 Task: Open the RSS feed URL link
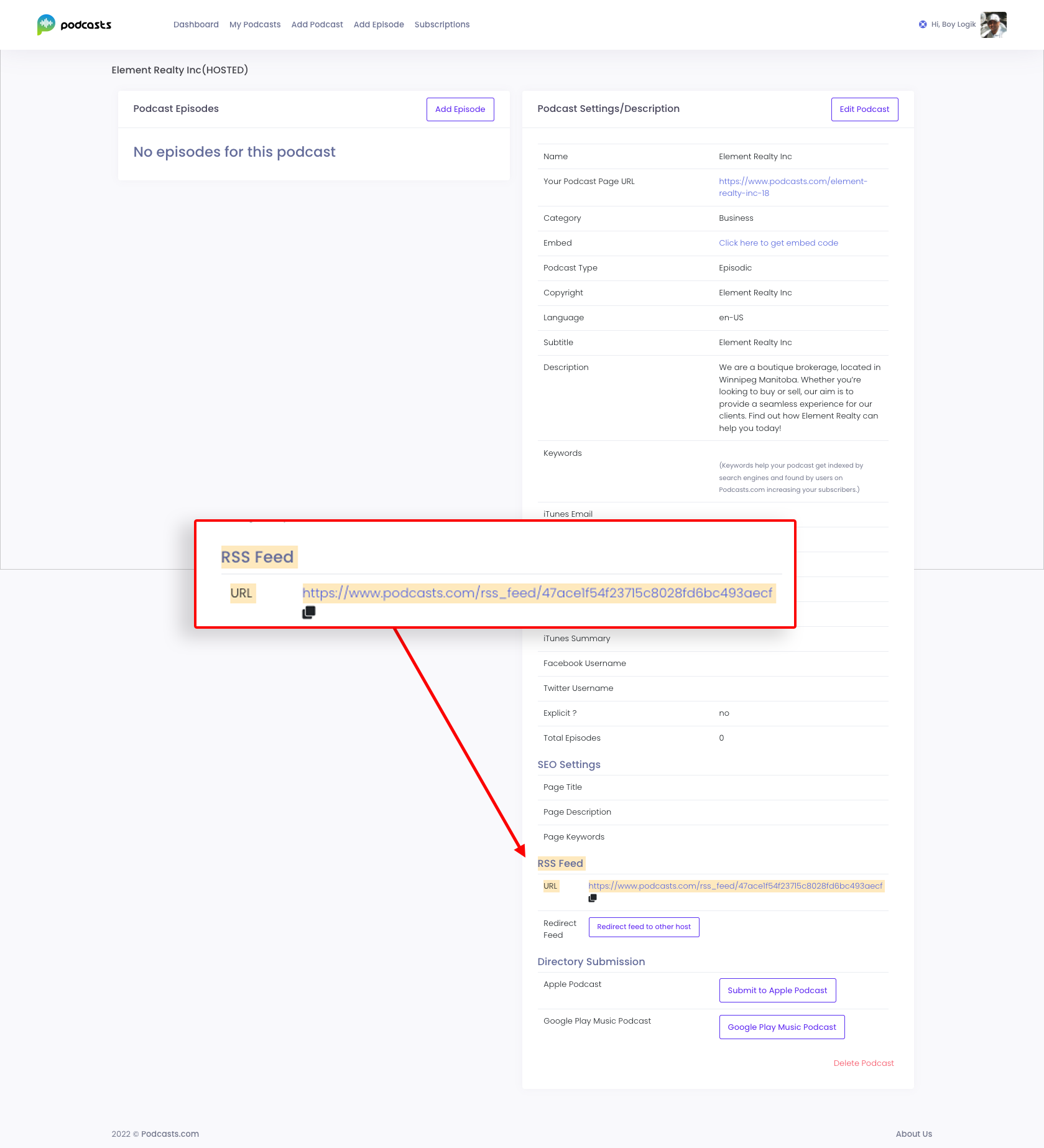736,886
